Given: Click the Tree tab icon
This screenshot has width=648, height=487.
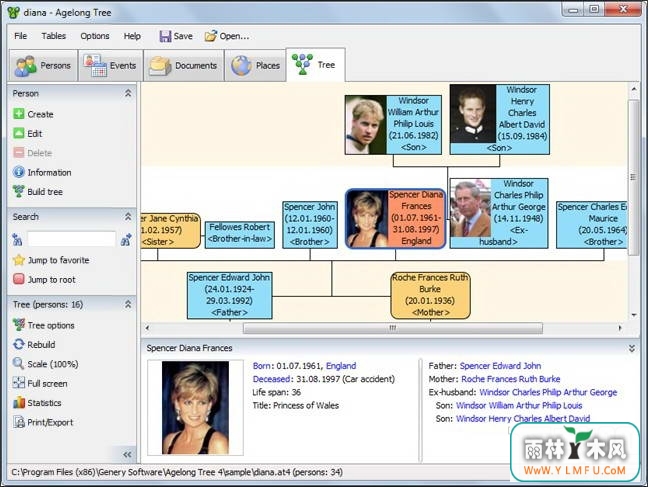Looking at the screenshot, I should pyautogui.click(x=302, y=64).
